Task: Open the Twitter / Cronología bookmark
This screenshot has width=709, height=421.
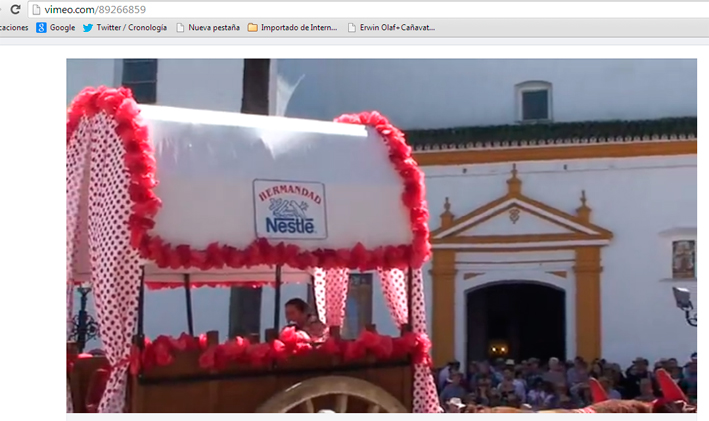Action: coord(130,27)
